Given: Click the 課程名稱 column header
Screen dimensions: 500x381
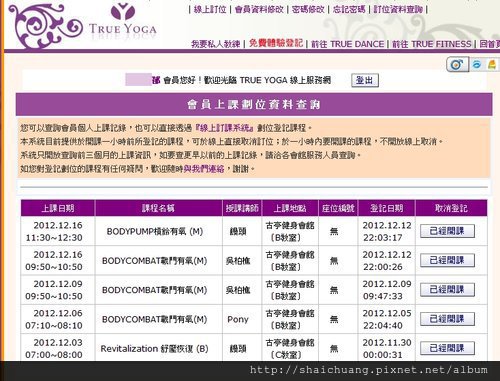Looking at the screenshot, I should pyautogui.click(x=158, y=208).
